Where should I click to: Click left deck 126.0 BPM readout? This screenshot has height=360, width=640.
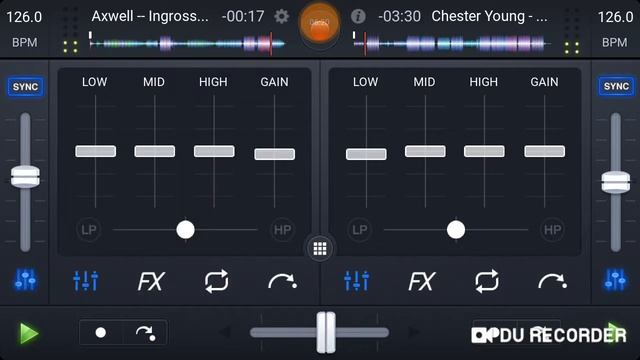24,17
